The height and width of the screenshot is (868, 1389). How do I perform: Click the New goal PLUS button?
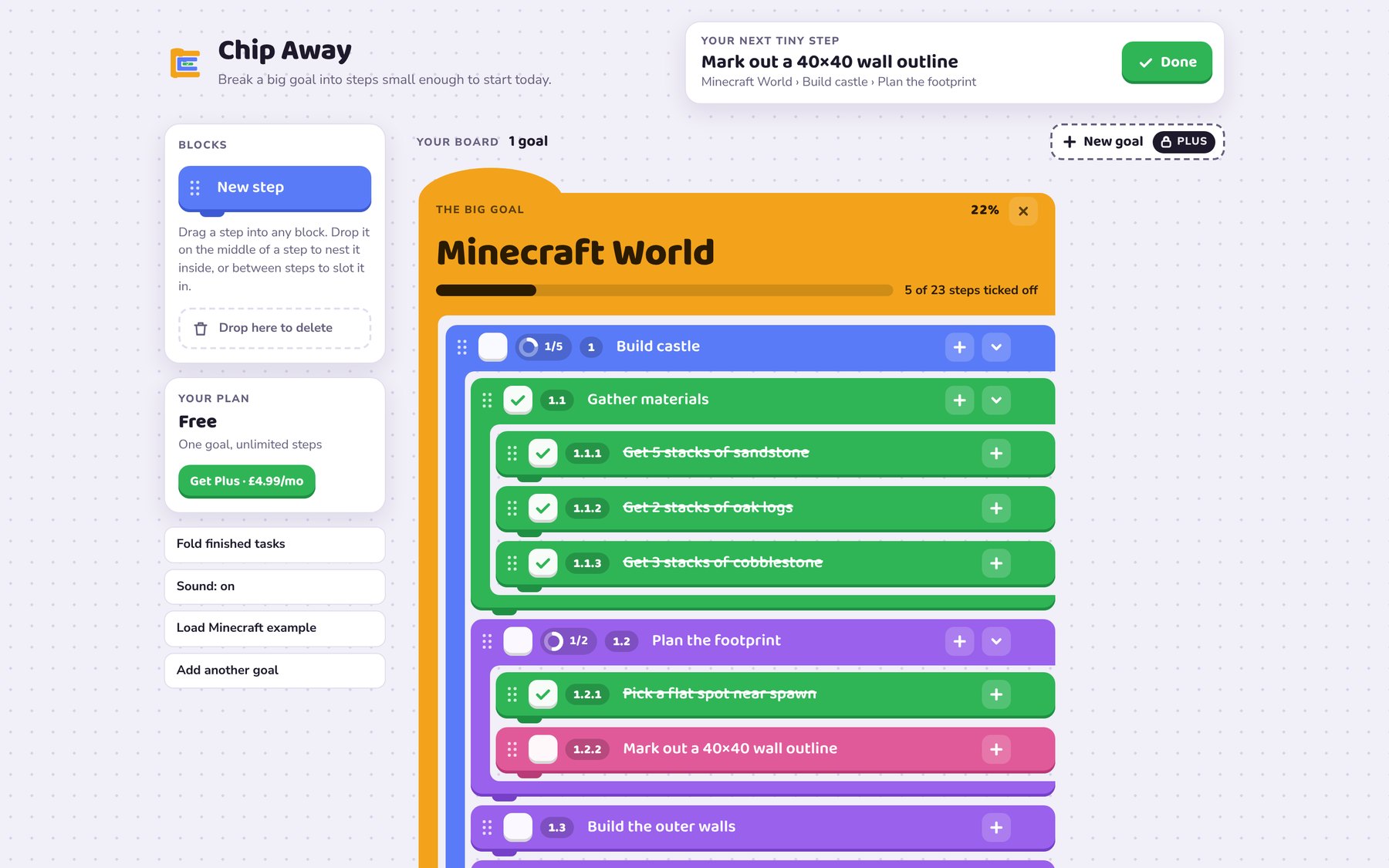(x=1137, y=142)
